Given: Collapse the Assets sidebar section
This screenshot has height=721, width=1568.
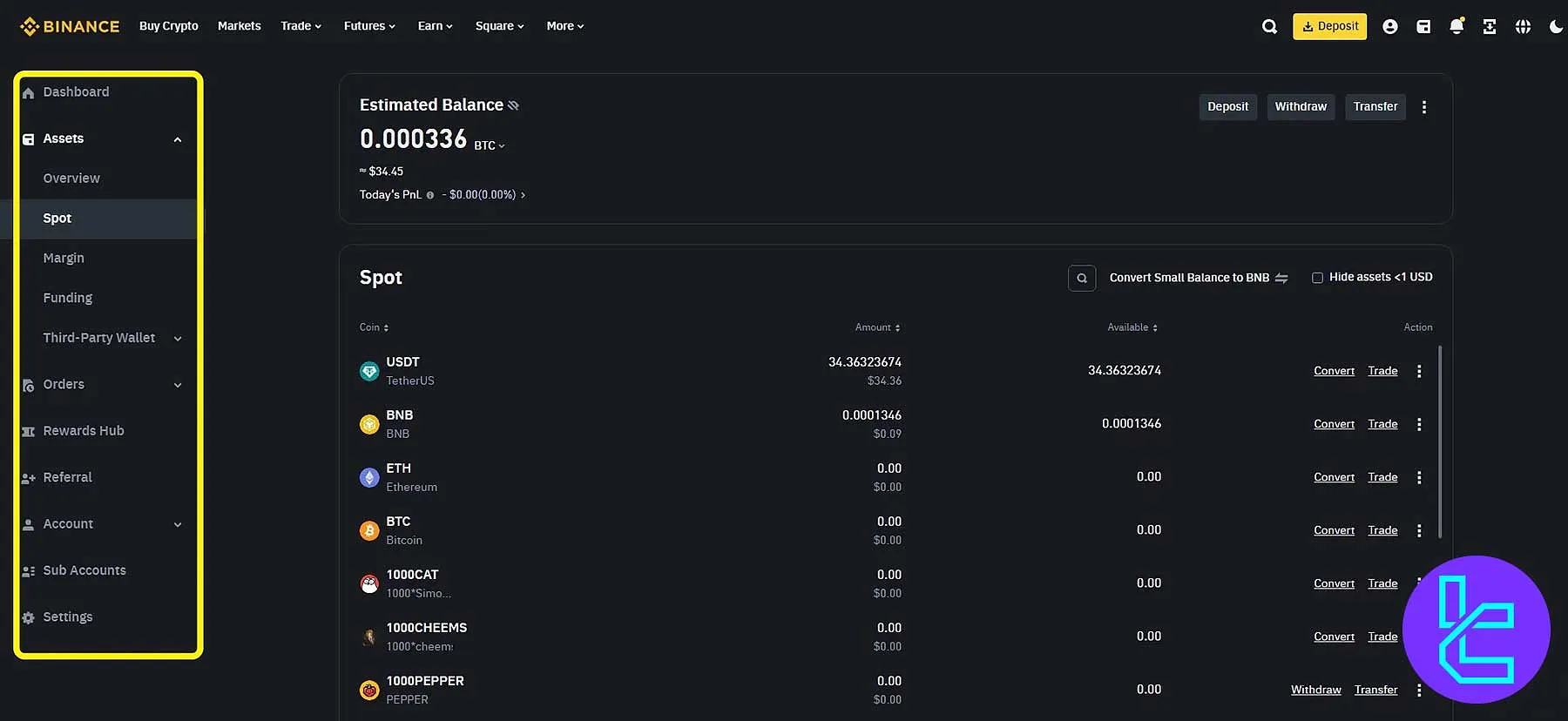Looking at the screenshot, I should pyautogui.click(x=178, y=139).
